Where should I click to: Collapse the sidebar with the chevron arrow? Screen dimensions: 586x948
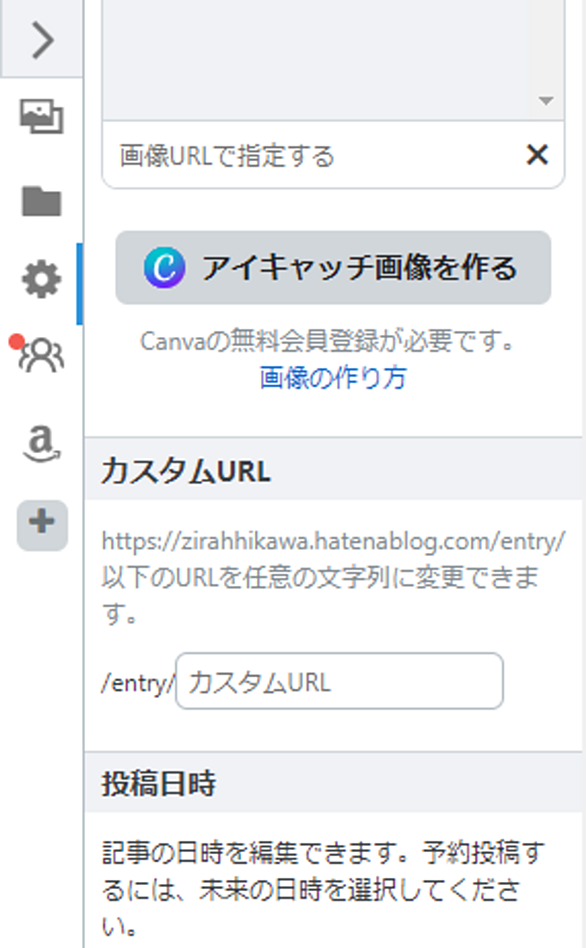pyautogui.click(x=42, y=39)
